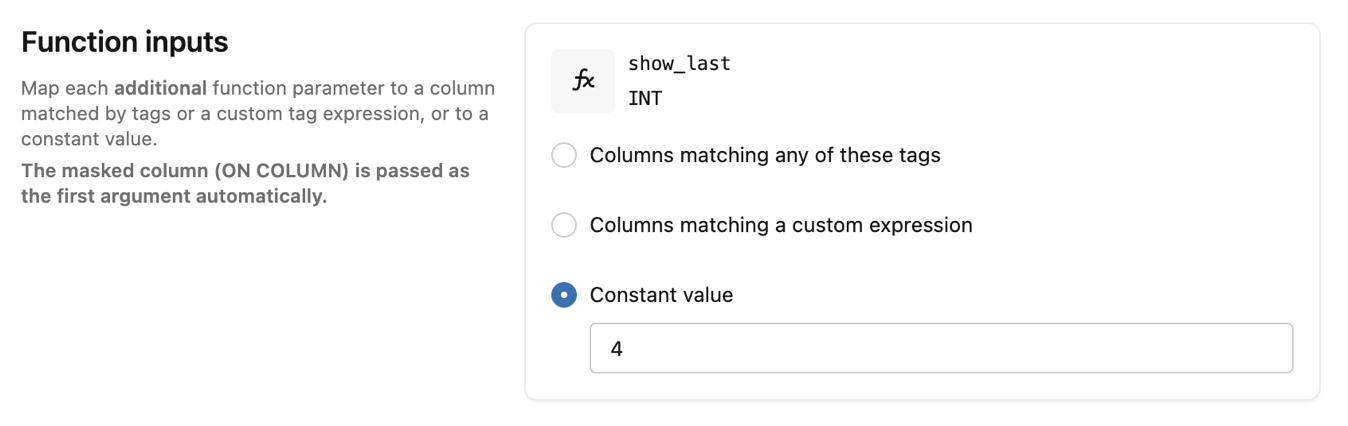Click the show_last parameter name
The image size is (1348, 426).
[679, 64]
